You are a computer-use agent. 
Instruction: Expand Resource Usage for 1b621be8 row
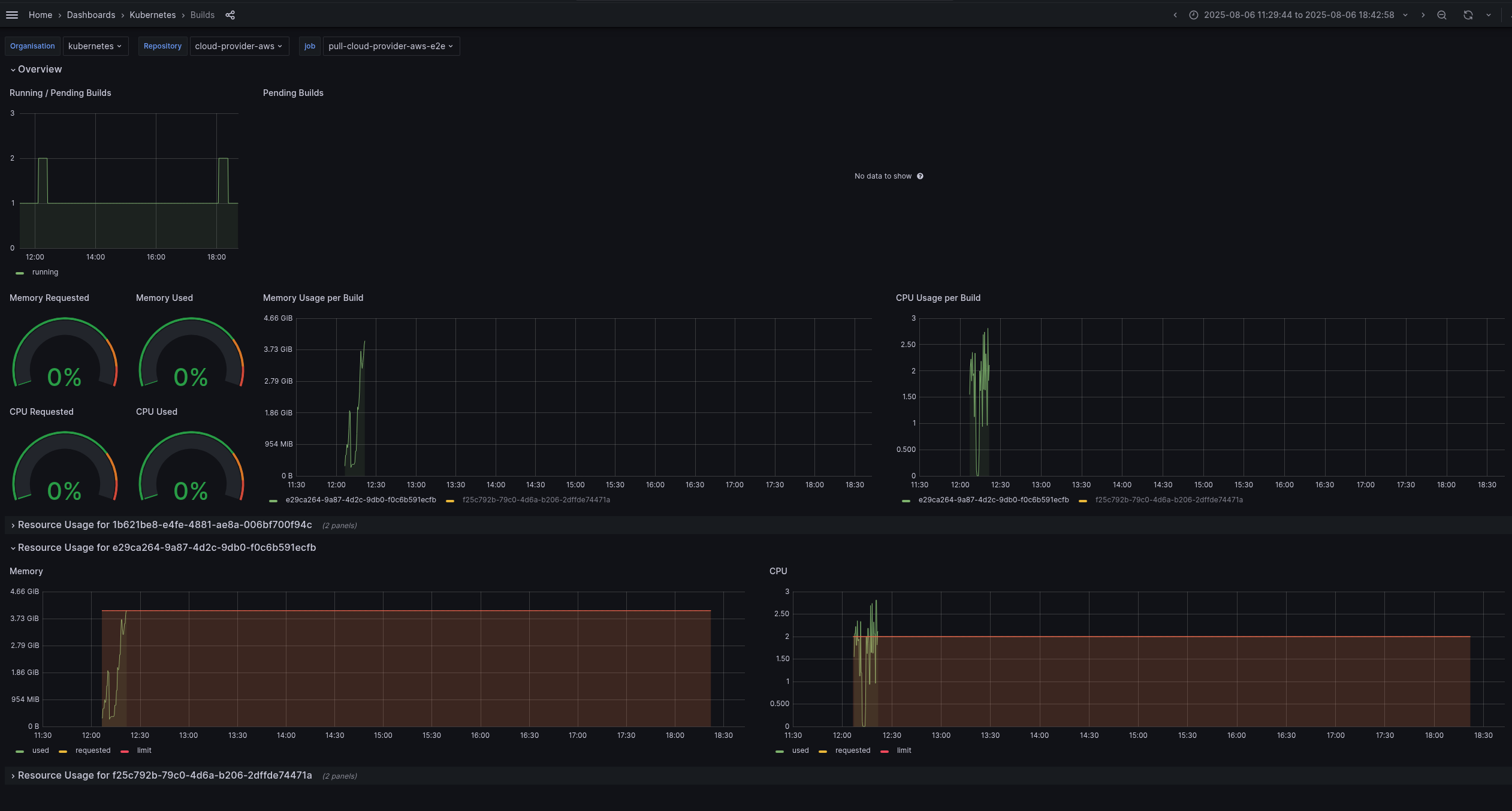pos(164,525)
